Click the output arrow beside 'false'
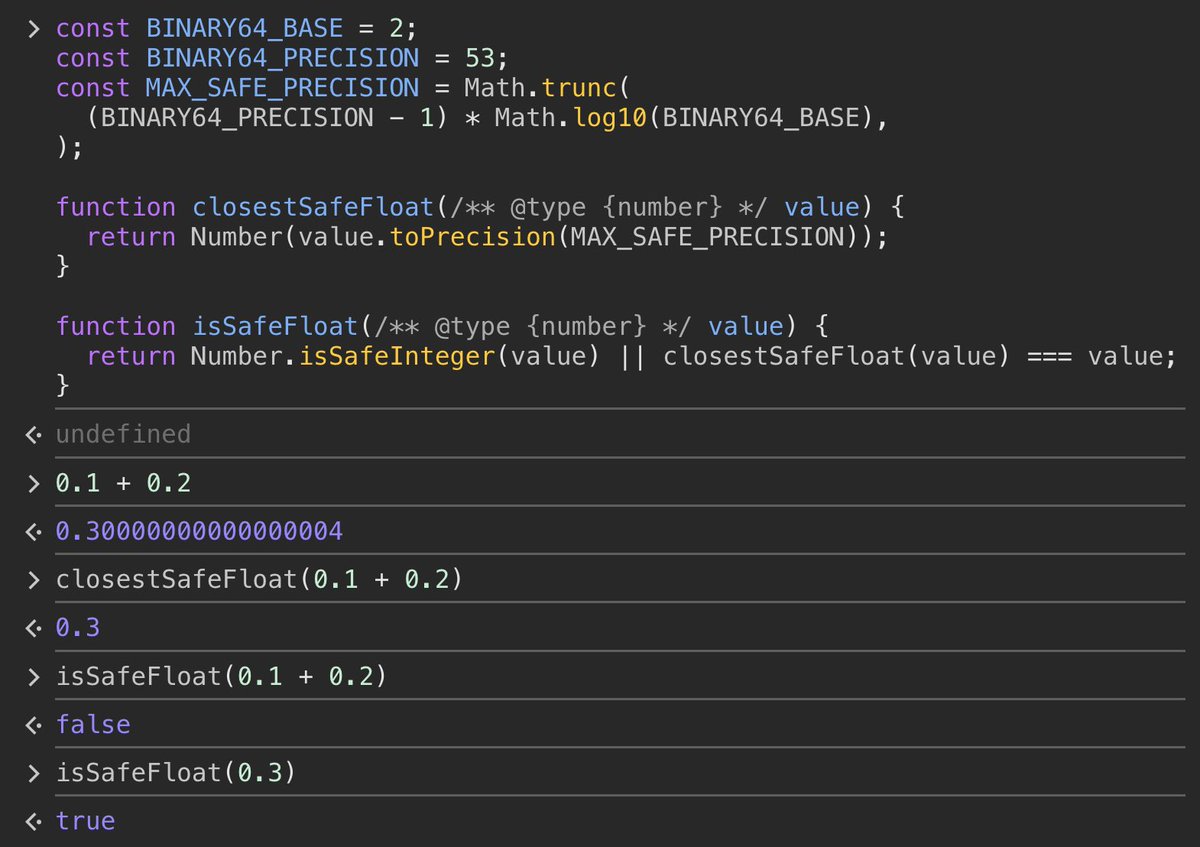Viewport: 1200px width, 847px height. click(34, 725)
